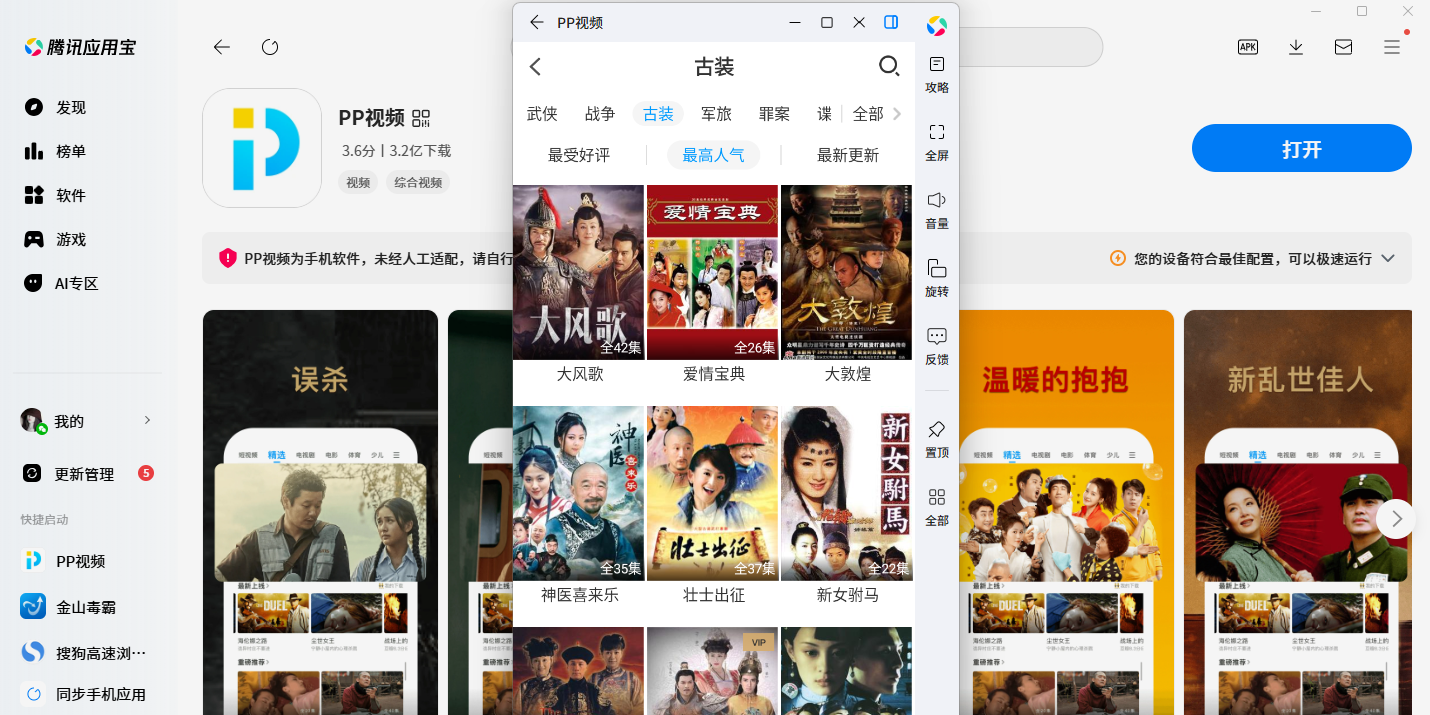Open the hamburger menu in 应用宝
This screenshot has height=715, width=1430.
click(x=1392, y=47)
